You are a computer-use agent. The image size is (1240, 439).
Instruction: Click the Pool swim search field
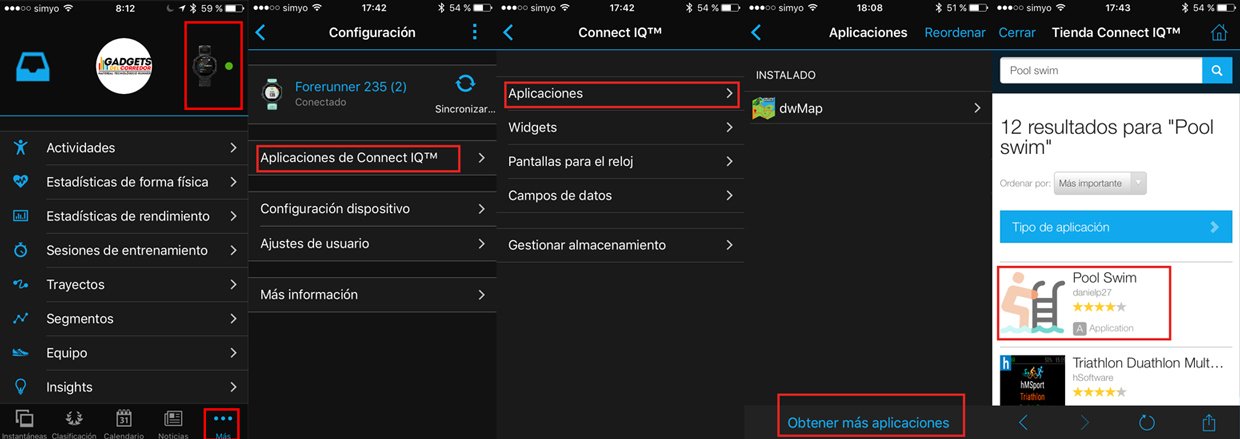tap(1101, 70)
